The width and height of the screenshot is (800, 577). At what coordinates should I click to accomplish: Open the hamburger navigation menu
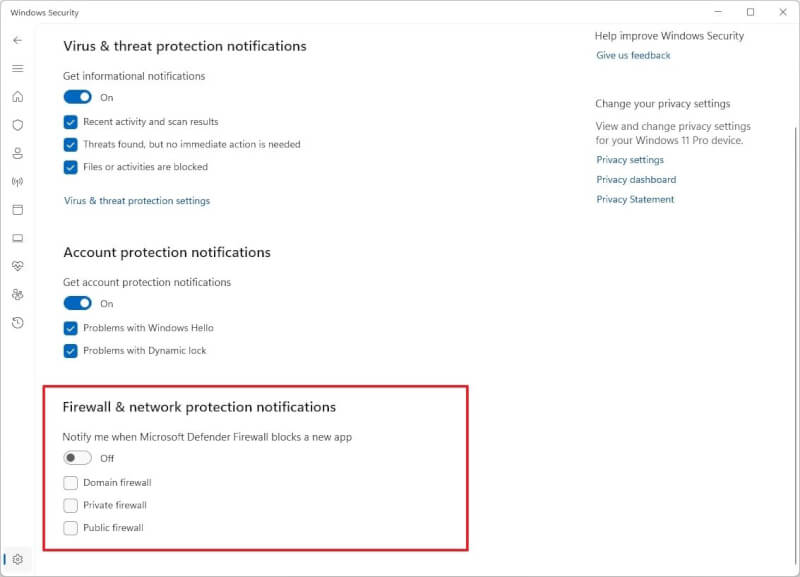tap(17, 68)
